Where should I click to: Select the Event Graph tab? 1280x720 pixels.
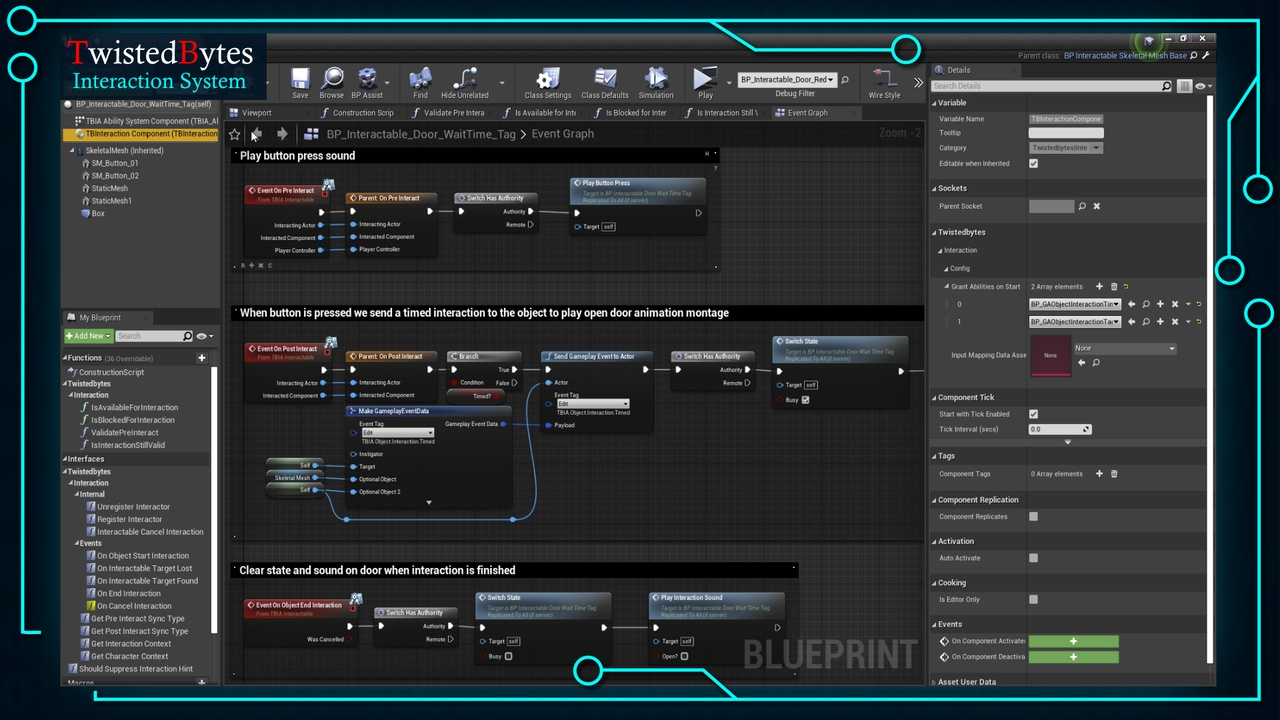click(x=808, y=113)
